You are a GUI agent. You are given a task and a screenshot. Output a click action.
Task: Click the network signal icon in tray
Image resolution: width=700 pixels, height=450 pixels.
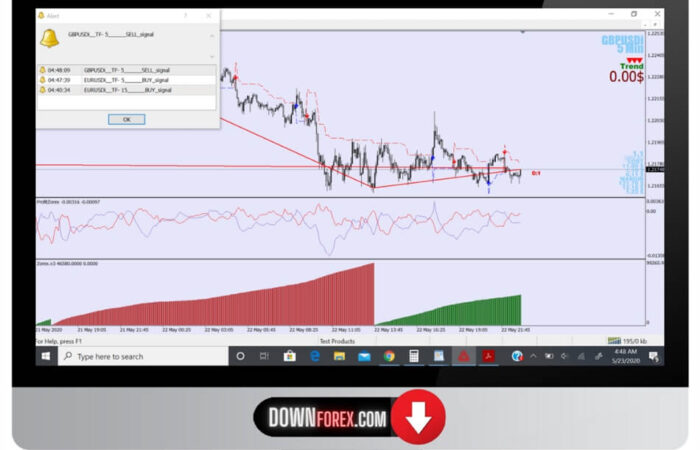(581, 356)
